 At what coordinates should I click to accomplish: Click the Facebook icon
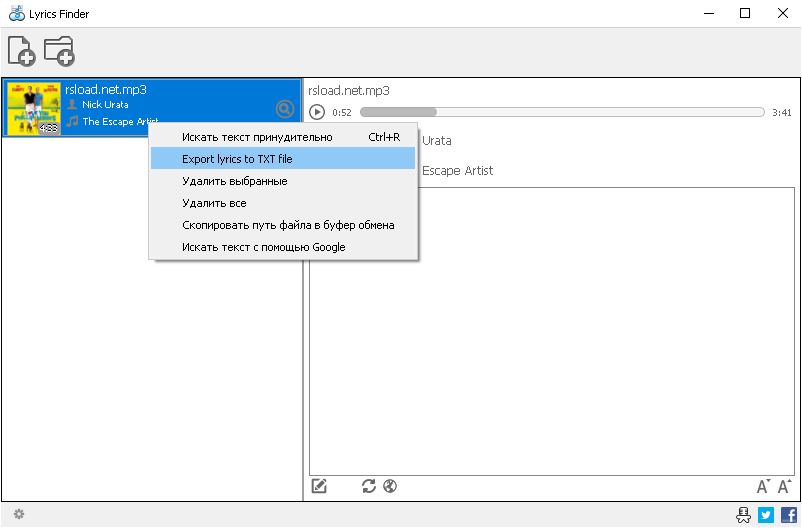(789, 515)
